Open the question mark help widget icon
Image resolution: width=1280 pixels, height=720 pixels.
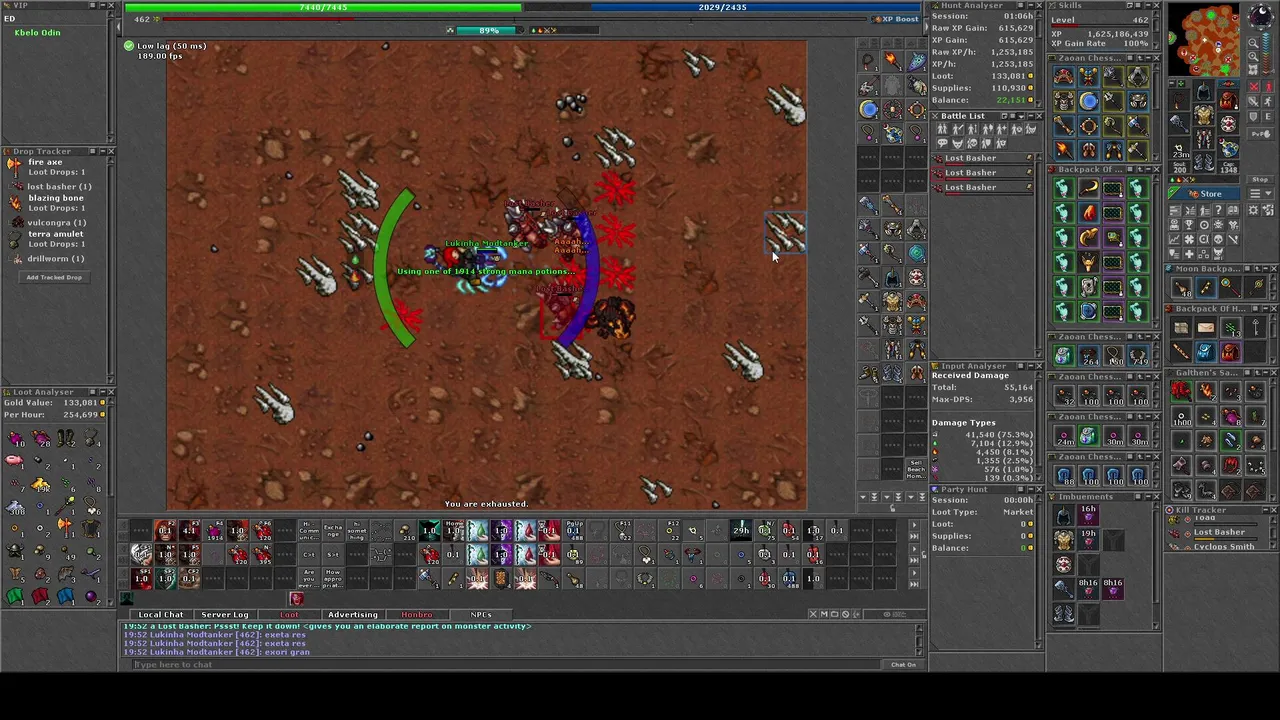click(1219, 209)
